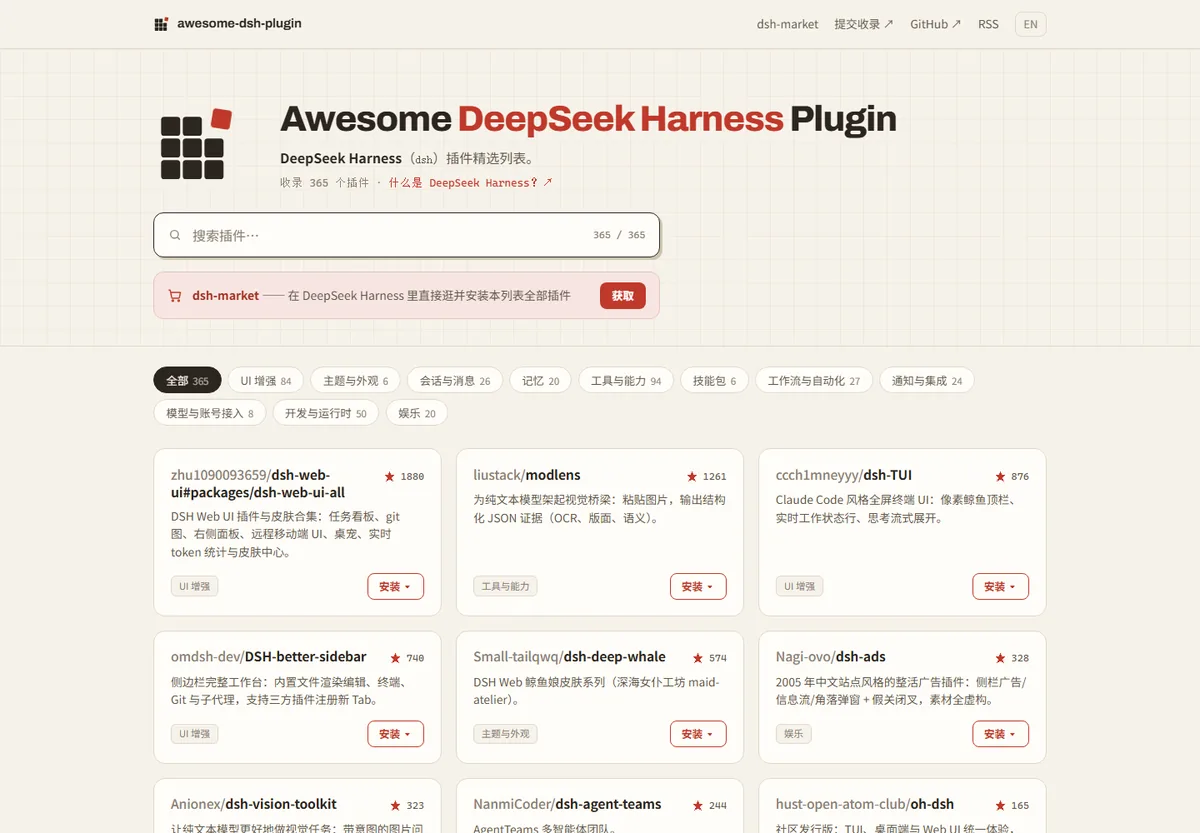Open the install dropdown on modlens card

point(698,587)
